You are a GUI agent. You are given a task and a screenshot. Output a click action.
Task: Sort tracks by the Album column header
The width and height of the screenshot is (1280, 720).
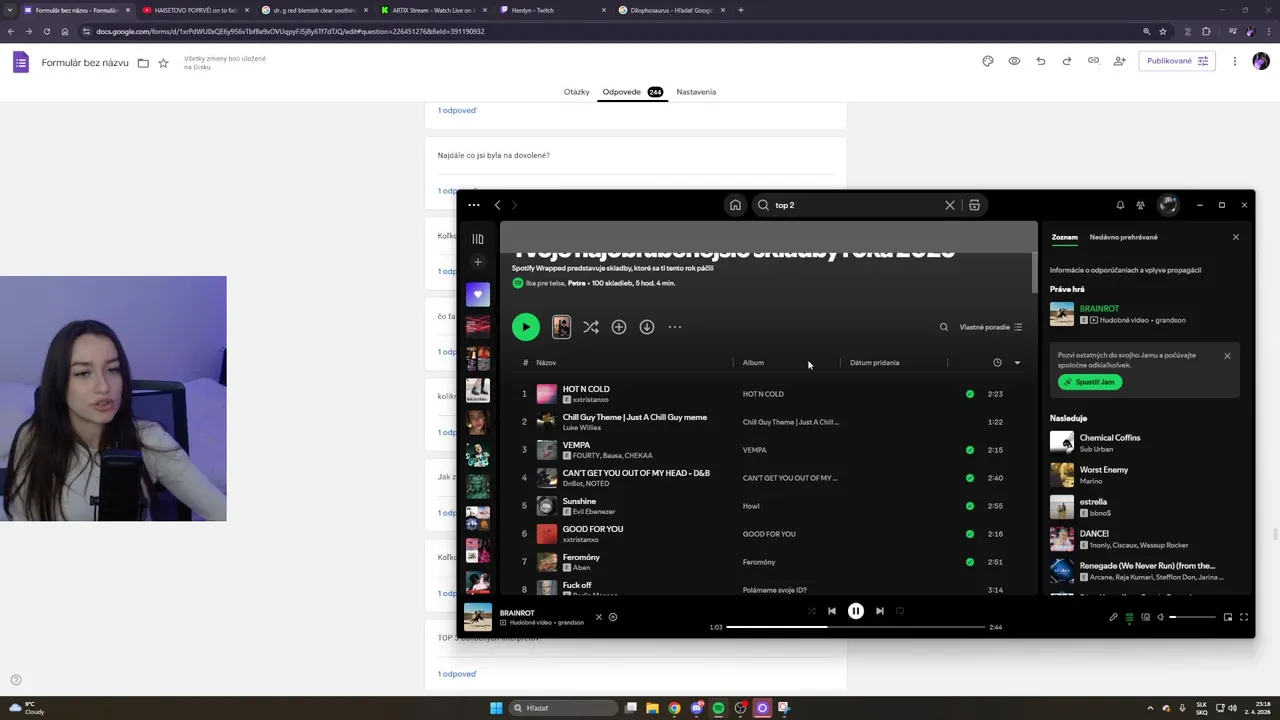pyautogui.click(x=753, y=363)
